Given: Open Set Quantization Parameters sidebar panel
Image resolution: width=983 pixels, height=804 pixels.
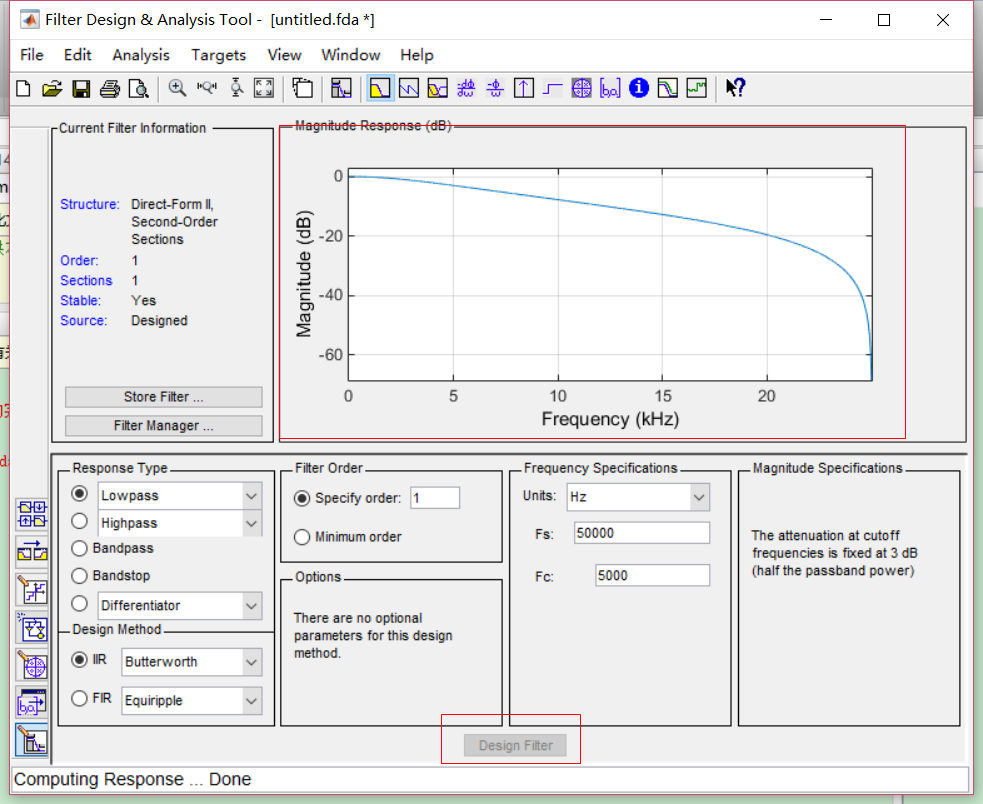Looking at the screenshot, I should point(32,590).
